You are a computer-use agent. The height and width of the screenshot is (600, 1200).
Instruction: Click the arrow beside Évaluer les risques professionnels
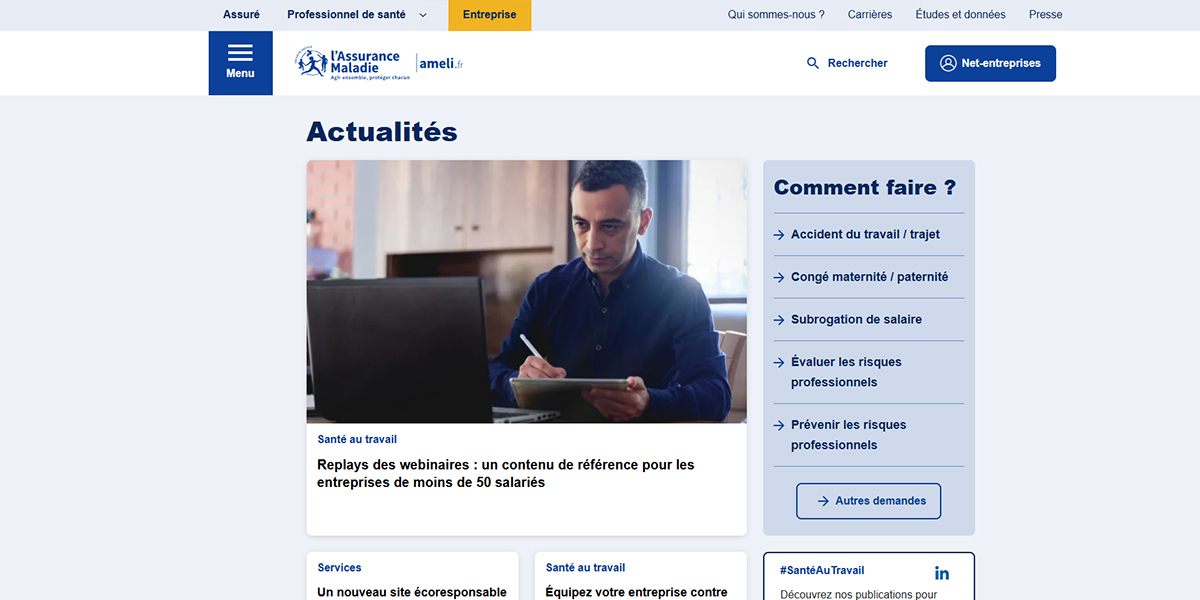point(777,362)
